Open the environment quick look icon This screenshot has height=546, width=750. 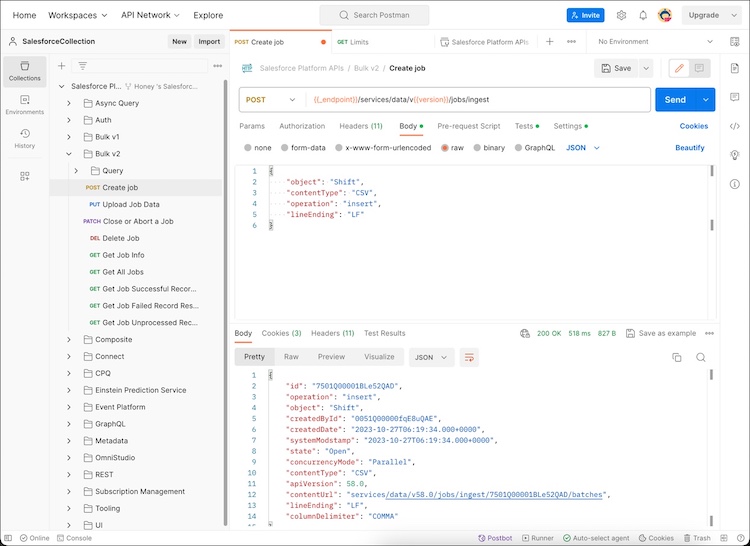click(x=735, y=42)
